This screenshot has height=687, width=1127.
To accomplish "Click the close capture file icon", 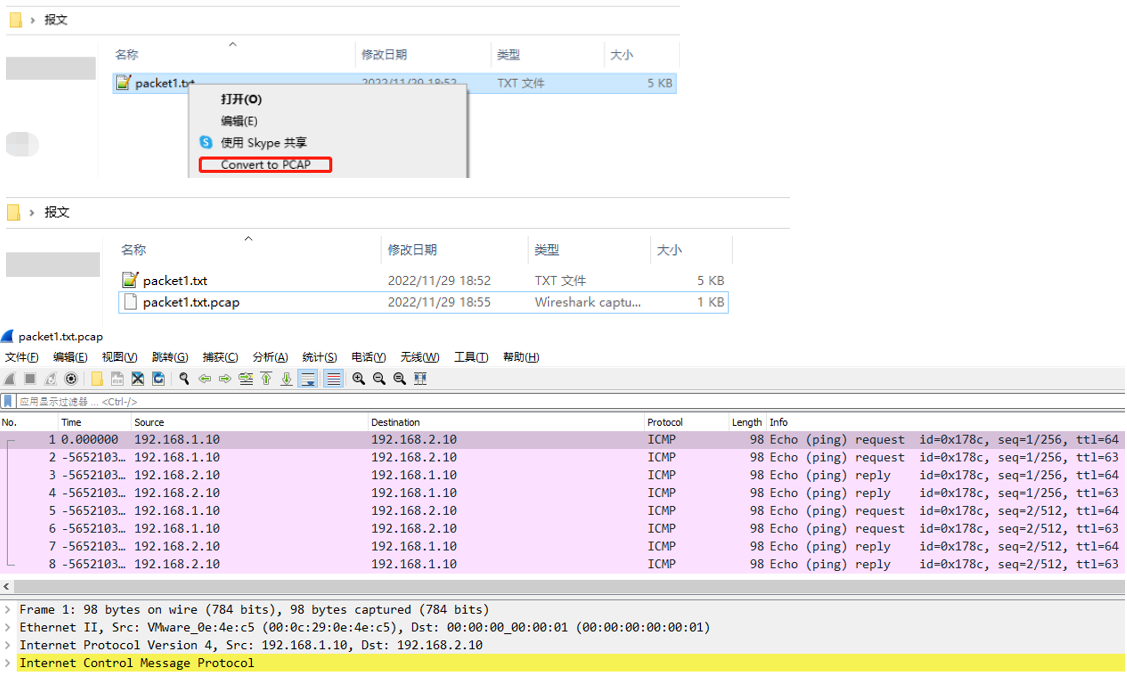I will 138,379.
